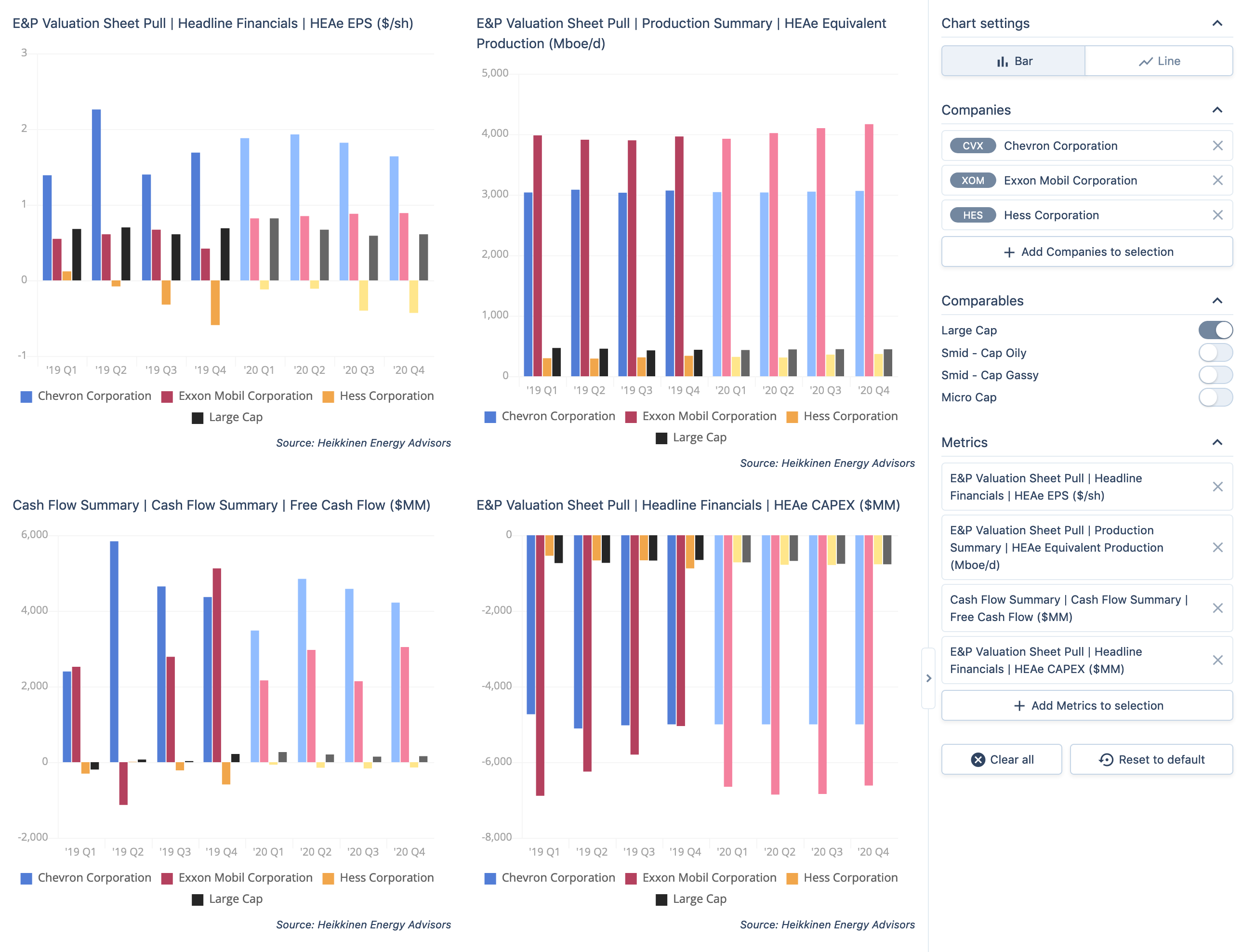Screen dimensions: 1242x952
Task: Toggle Hess legend in CAPEX chart
Action: 842,878
